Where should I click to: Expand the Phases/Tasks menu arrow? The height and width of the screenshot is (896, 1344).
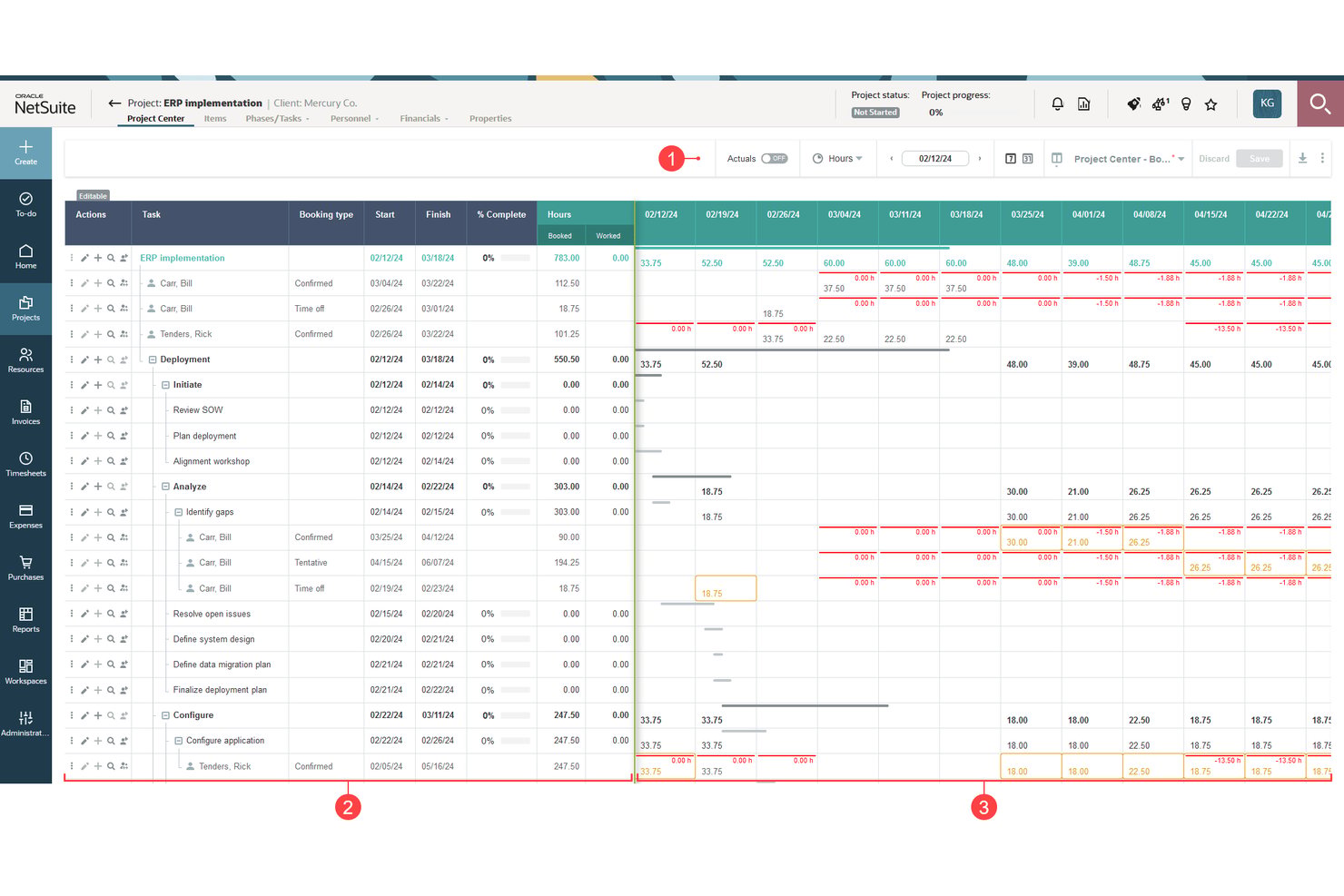click(x=308, y=119)
